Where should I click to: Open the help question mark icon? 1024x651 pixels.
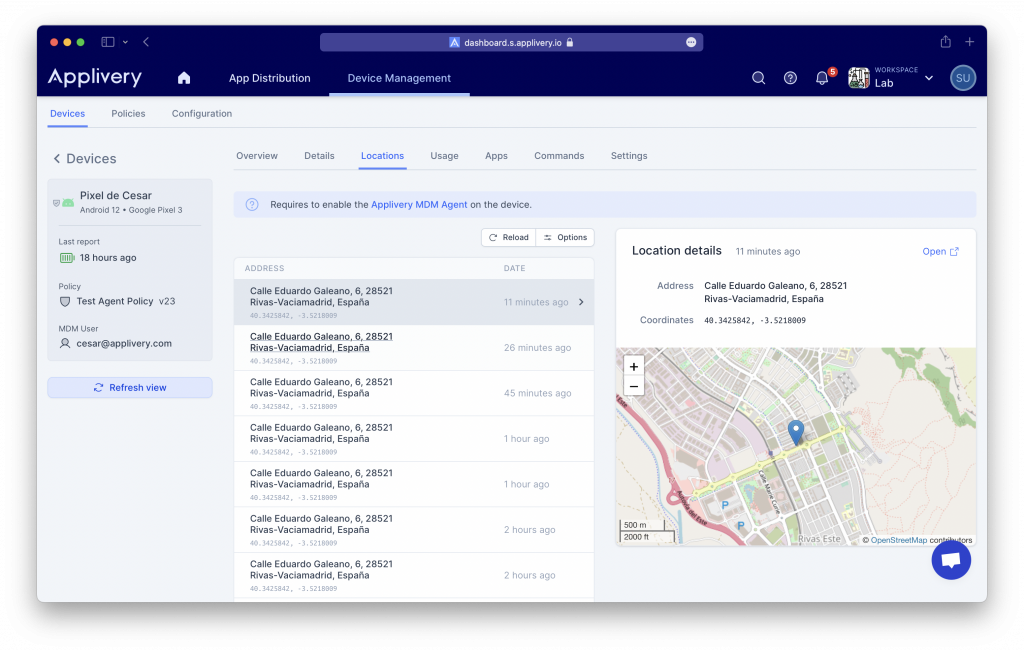point(790,78)
